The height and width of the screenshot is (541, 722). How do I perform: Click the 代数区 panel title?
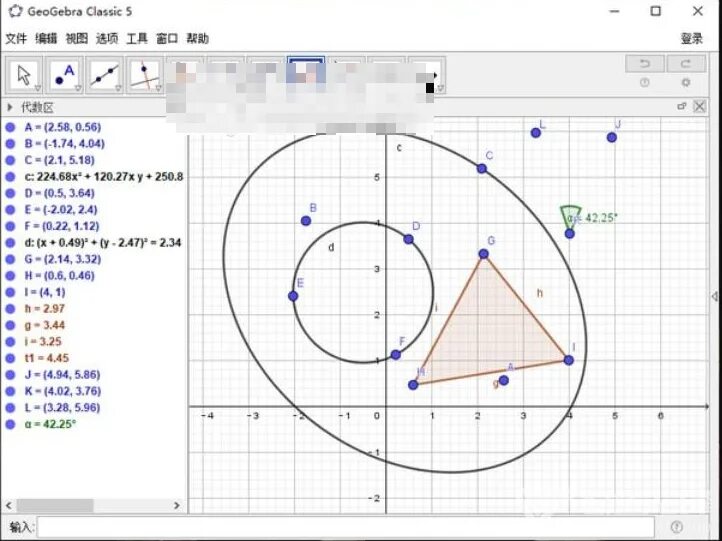[x=37, y=108]
